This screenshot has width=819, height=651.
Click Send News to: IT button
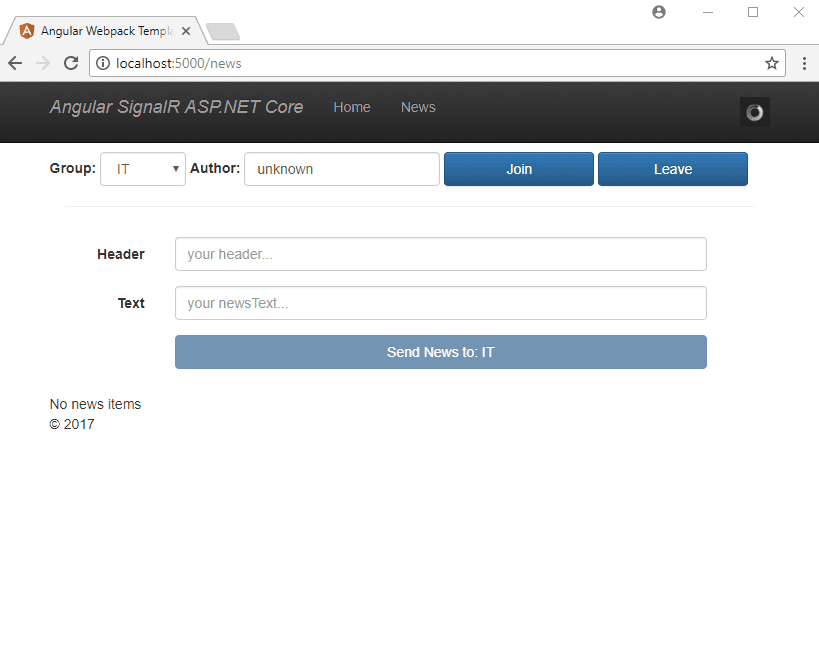440,352
